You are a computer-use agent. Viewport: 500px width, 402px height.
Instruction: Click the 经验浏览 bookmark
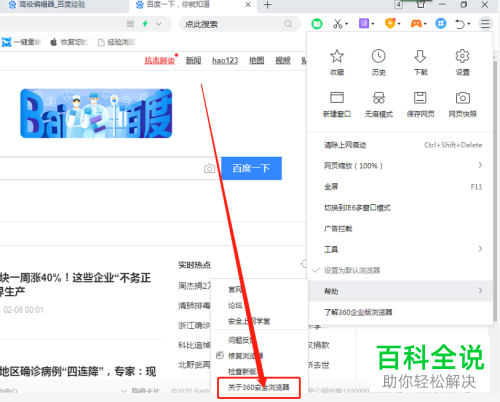pyautogui.click(x=116, y=42)
